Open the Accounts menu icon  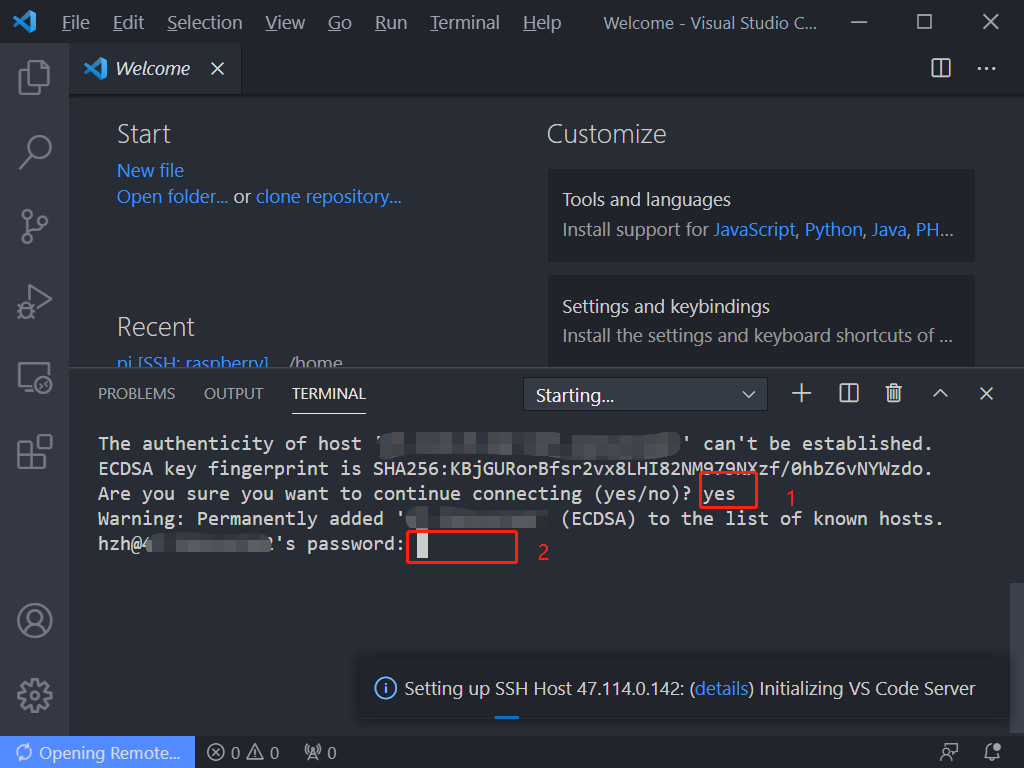click(35, 620)
